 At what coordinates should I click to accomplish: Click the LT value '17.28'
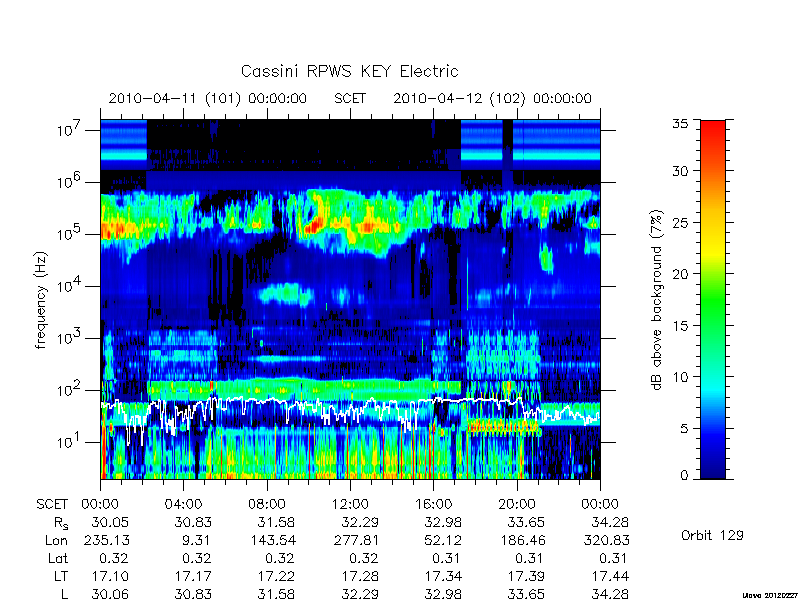pyautogui.click(x=360, y=577)
